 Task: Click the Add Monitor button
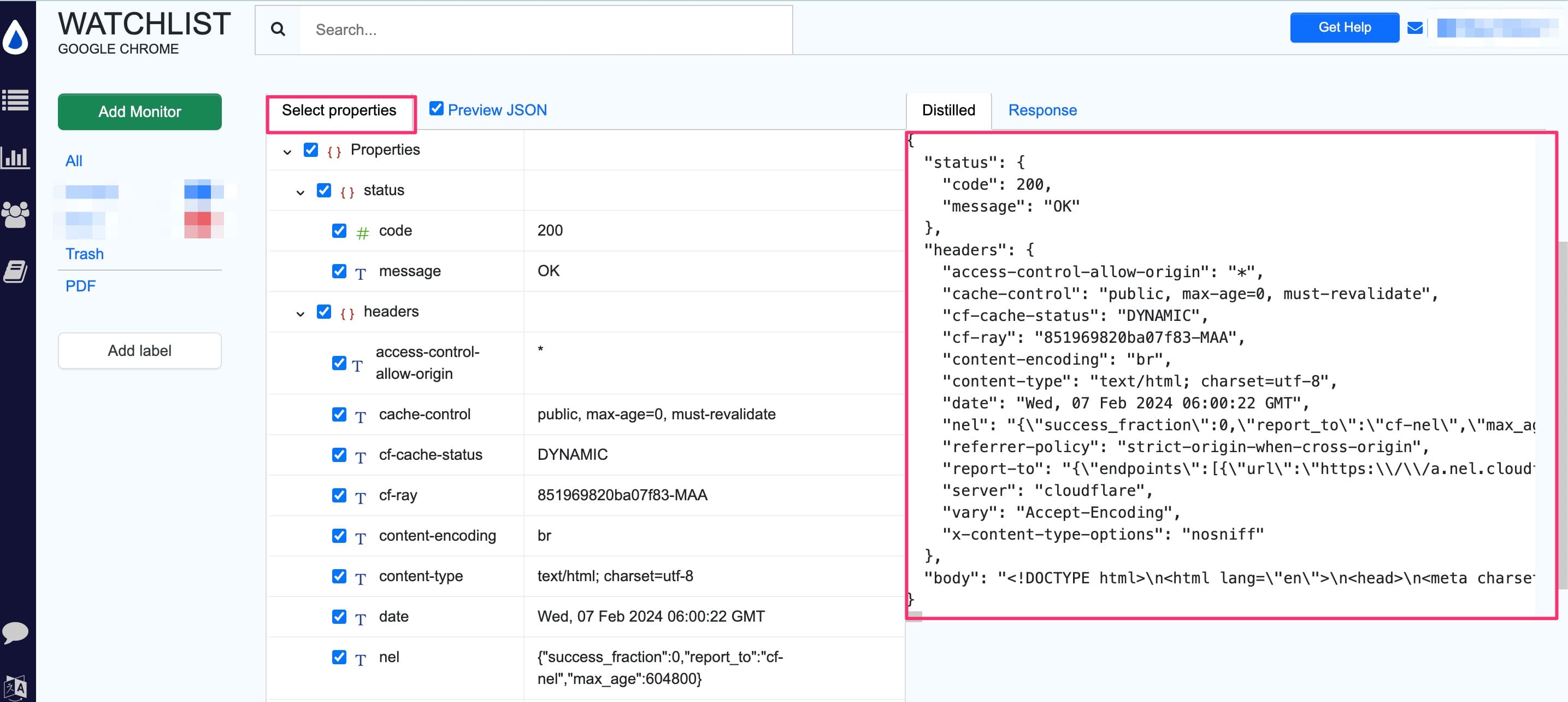pos(140,111)
